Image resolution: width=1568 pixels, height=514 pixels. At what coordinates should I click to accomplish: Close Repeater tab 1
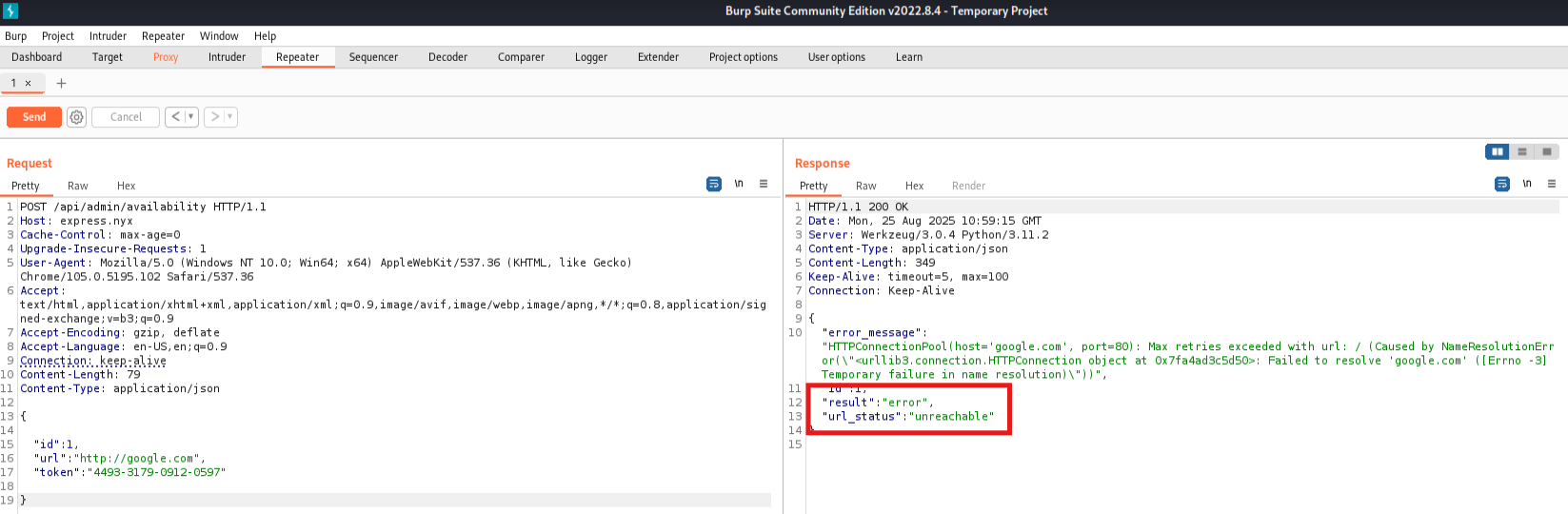(x=29, y=84)
